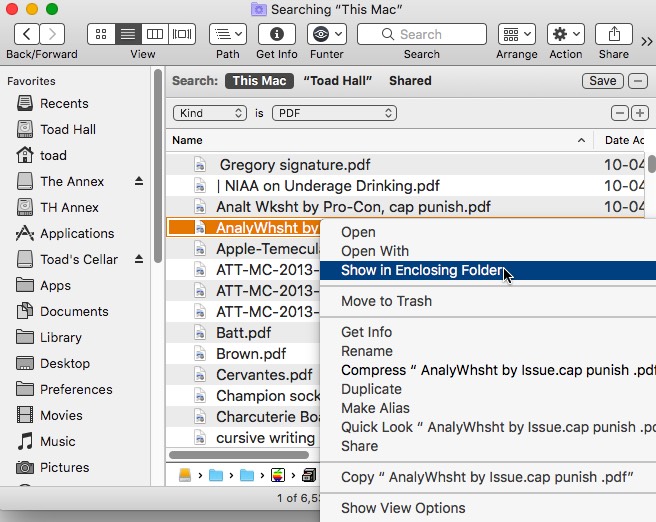This screenshot has width=656, height=522.
Task: Open the Kind criteria dropdown
Action: [210, 113]
